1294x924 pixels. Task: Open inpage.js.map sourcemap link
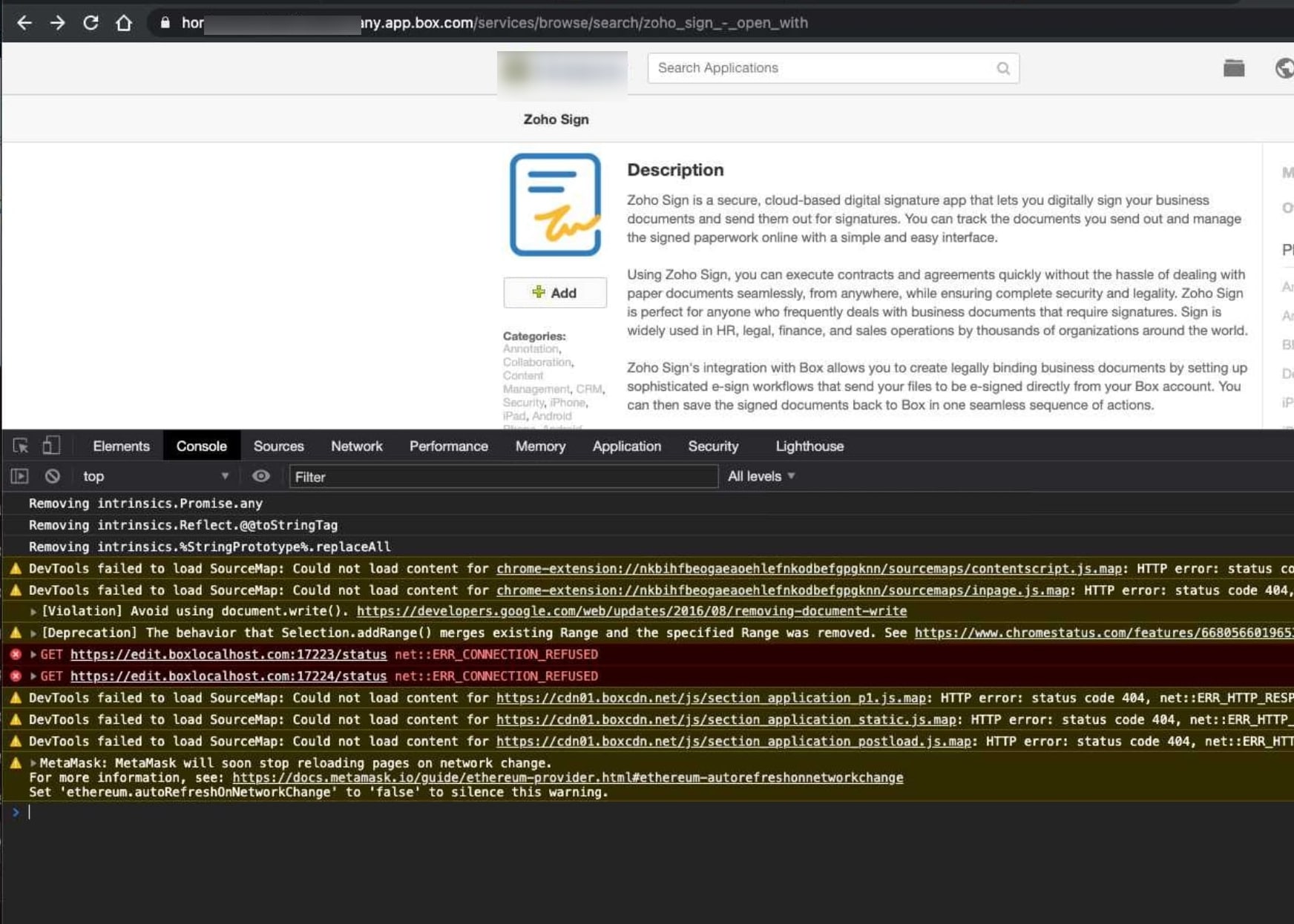click(783, 590)
